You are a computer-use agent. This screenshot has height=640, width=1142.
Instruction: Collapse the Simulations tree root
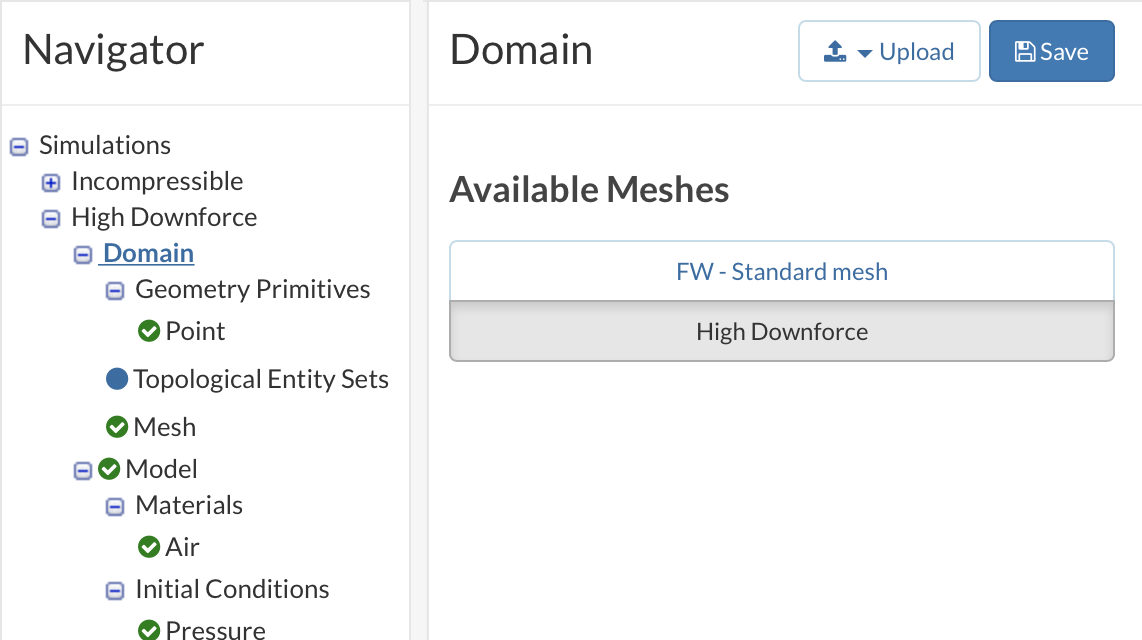pyautogui.click(x=18, y=146)
